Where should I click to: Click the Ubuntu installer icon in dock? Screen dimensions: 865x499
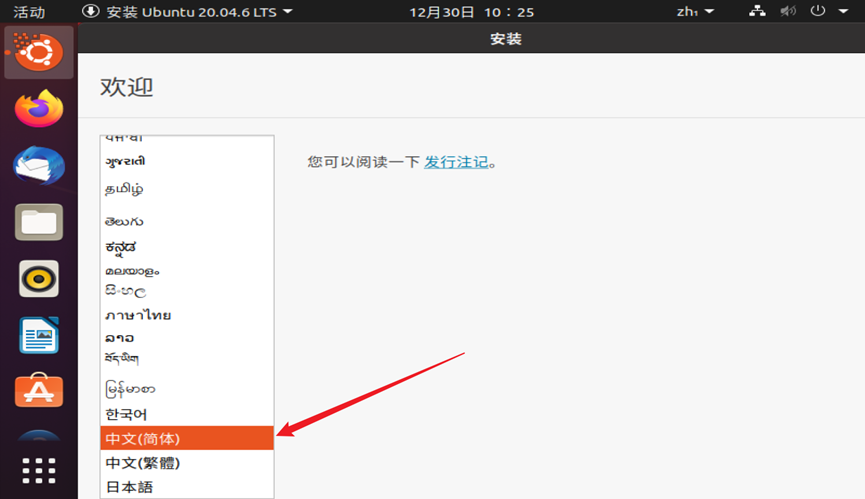(39, 52)
